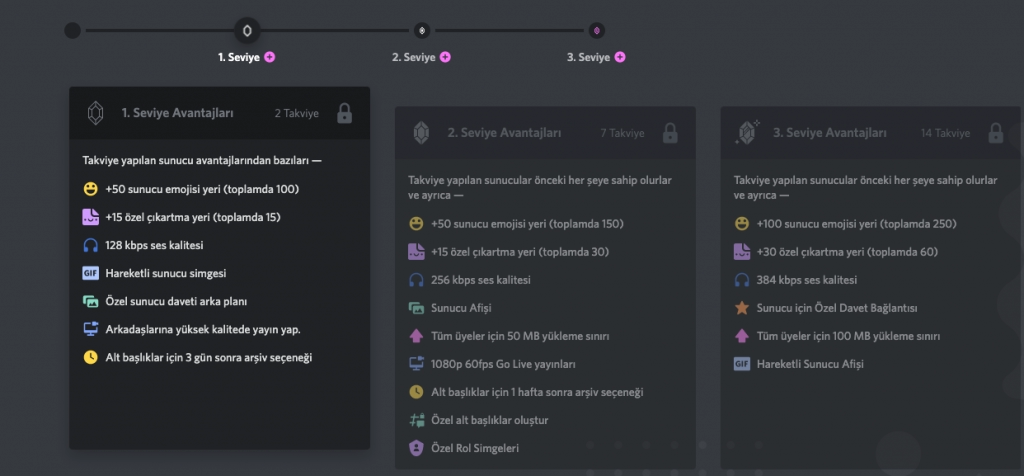Click the 2. Seviye Avantajları title
The height and width of the screenshot is (476, 1024).
pos(504,133)
